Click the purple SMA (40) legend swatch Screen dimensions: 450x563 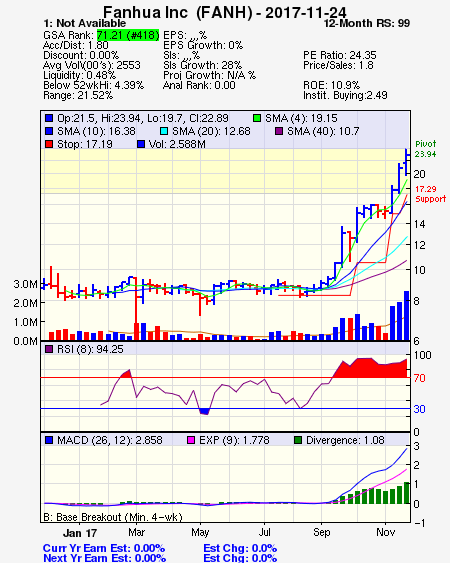[279, 131]
